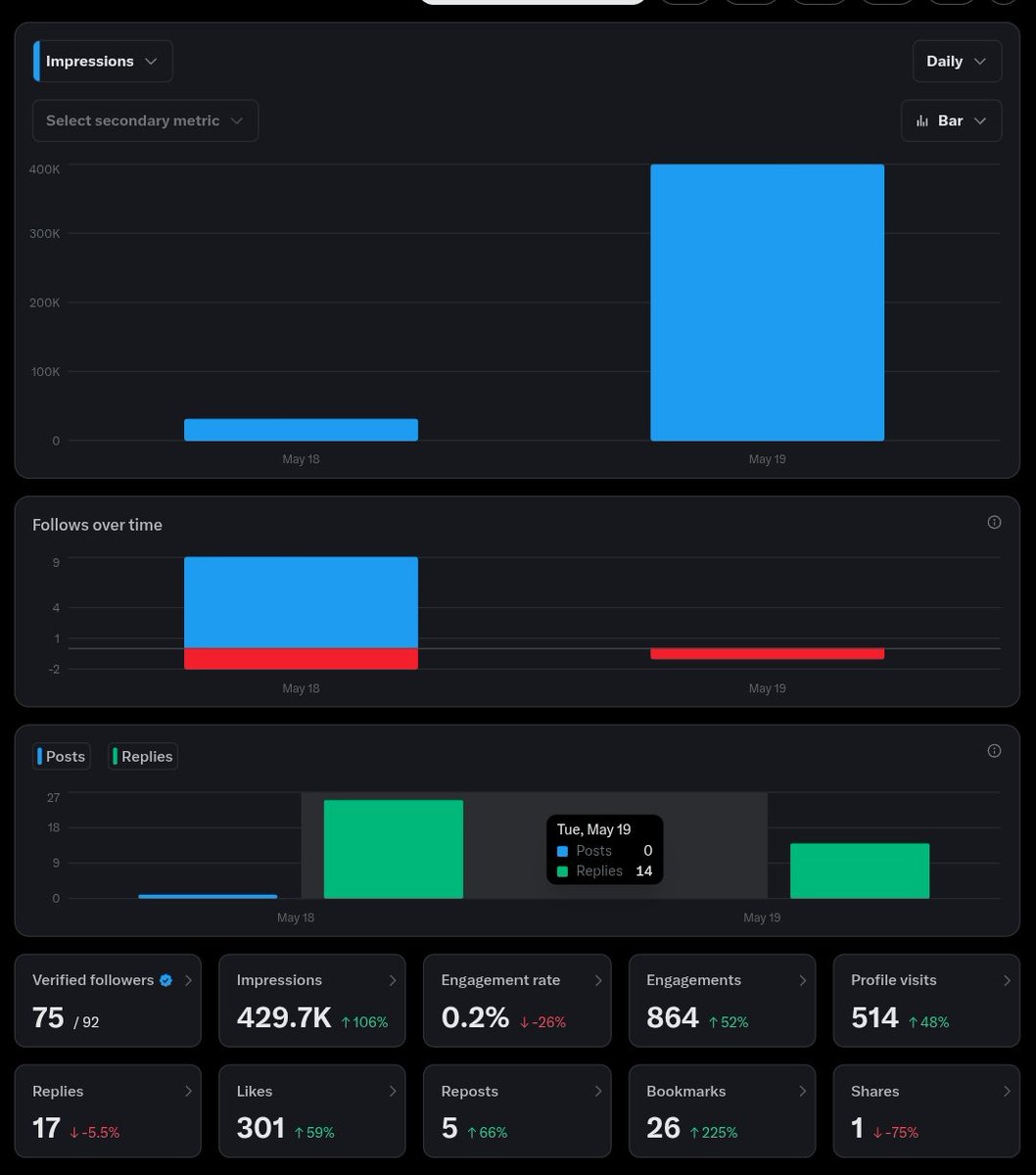Click the 225% bookmarks change indicator
Viewport: 1036px width, 1175px height.
(714, 1132)
